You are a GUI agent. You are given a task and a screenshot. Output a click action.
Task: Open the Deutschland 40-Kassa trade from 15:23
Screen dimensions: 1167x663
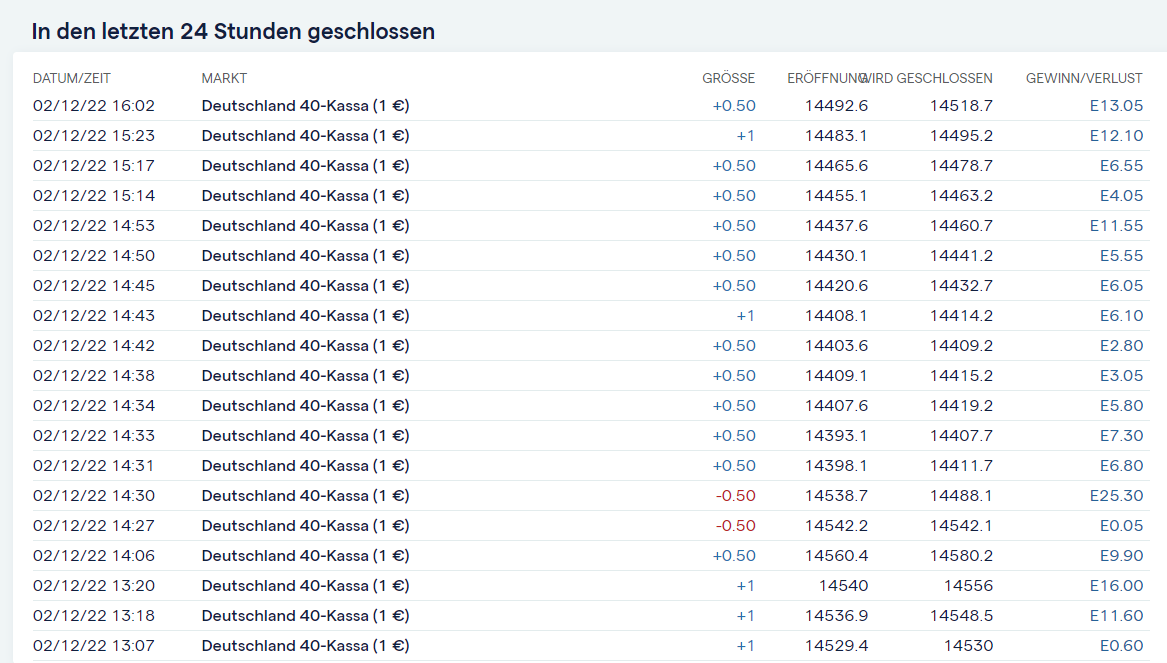click(x=305, y=136)
